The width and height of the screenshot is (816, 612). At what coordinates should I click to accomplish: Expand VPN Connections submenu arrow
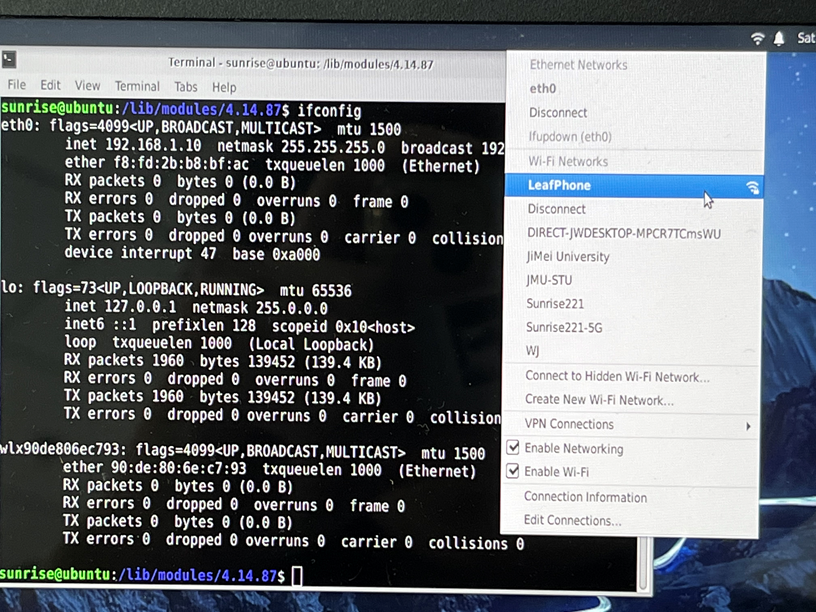pyautogui.click(x=748, y=426)
